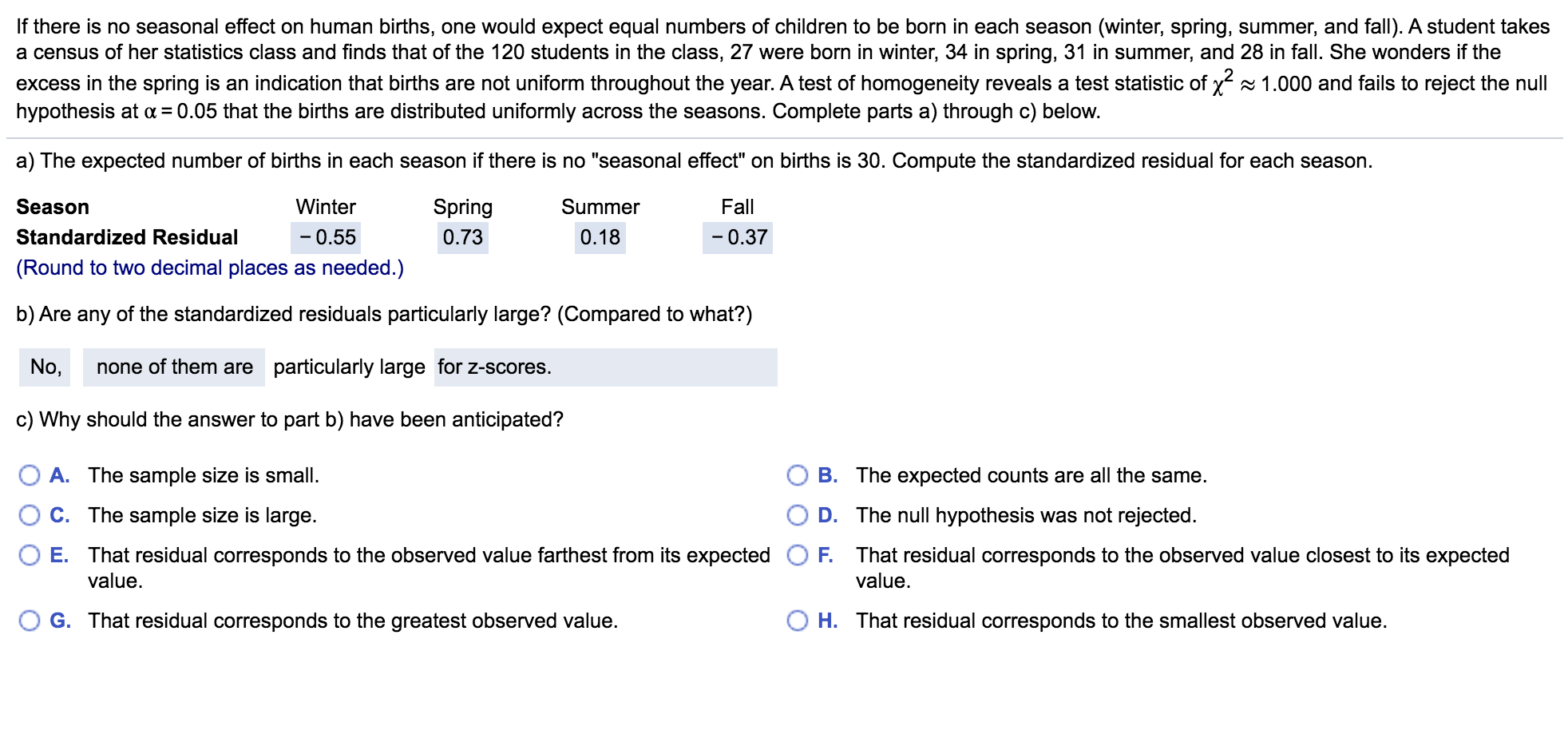
Task: Open the 'No,' answer dropdown in part b
Action: [45, 367]
